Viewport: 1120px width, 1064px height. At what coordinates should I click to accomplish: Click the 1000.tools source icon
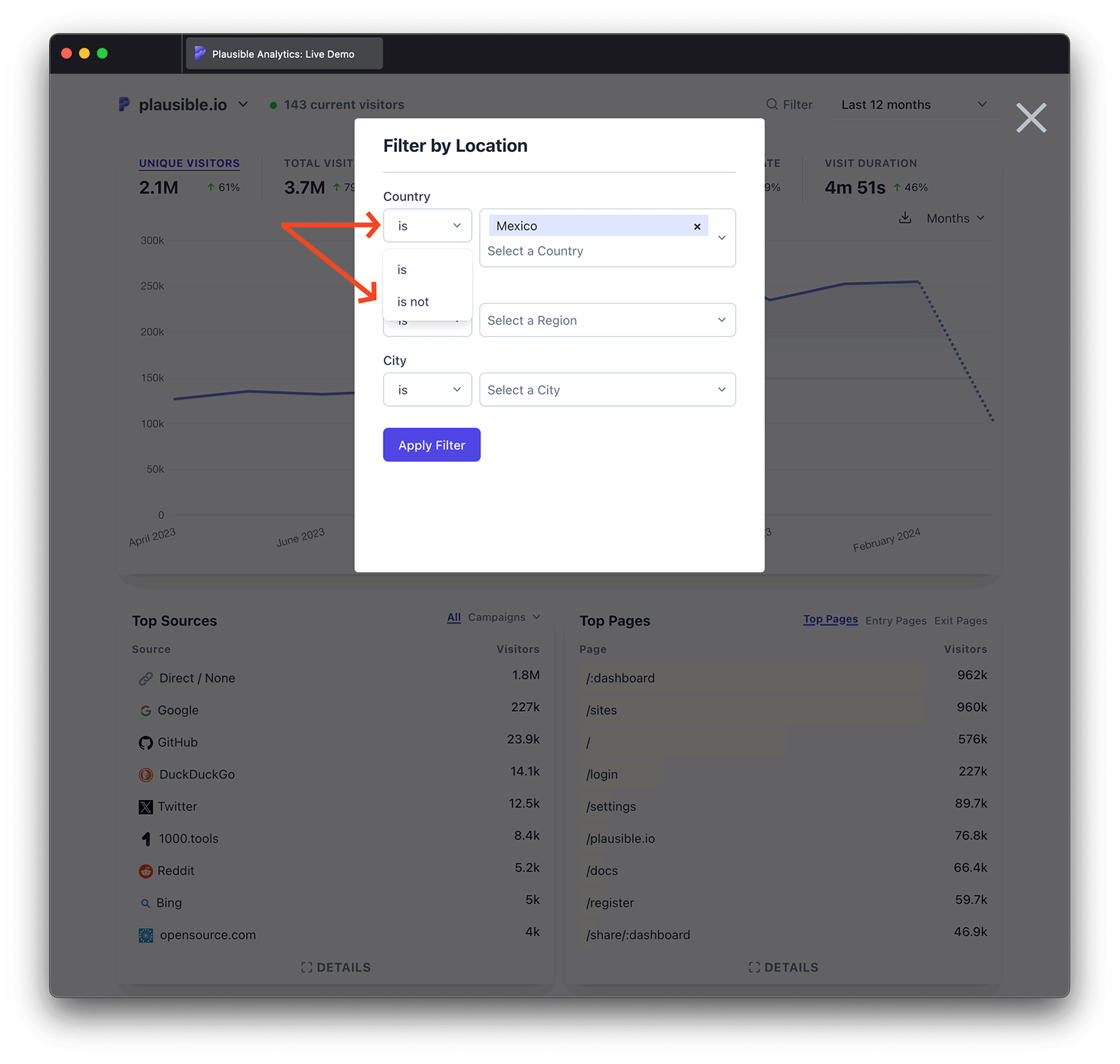(146, 839)
